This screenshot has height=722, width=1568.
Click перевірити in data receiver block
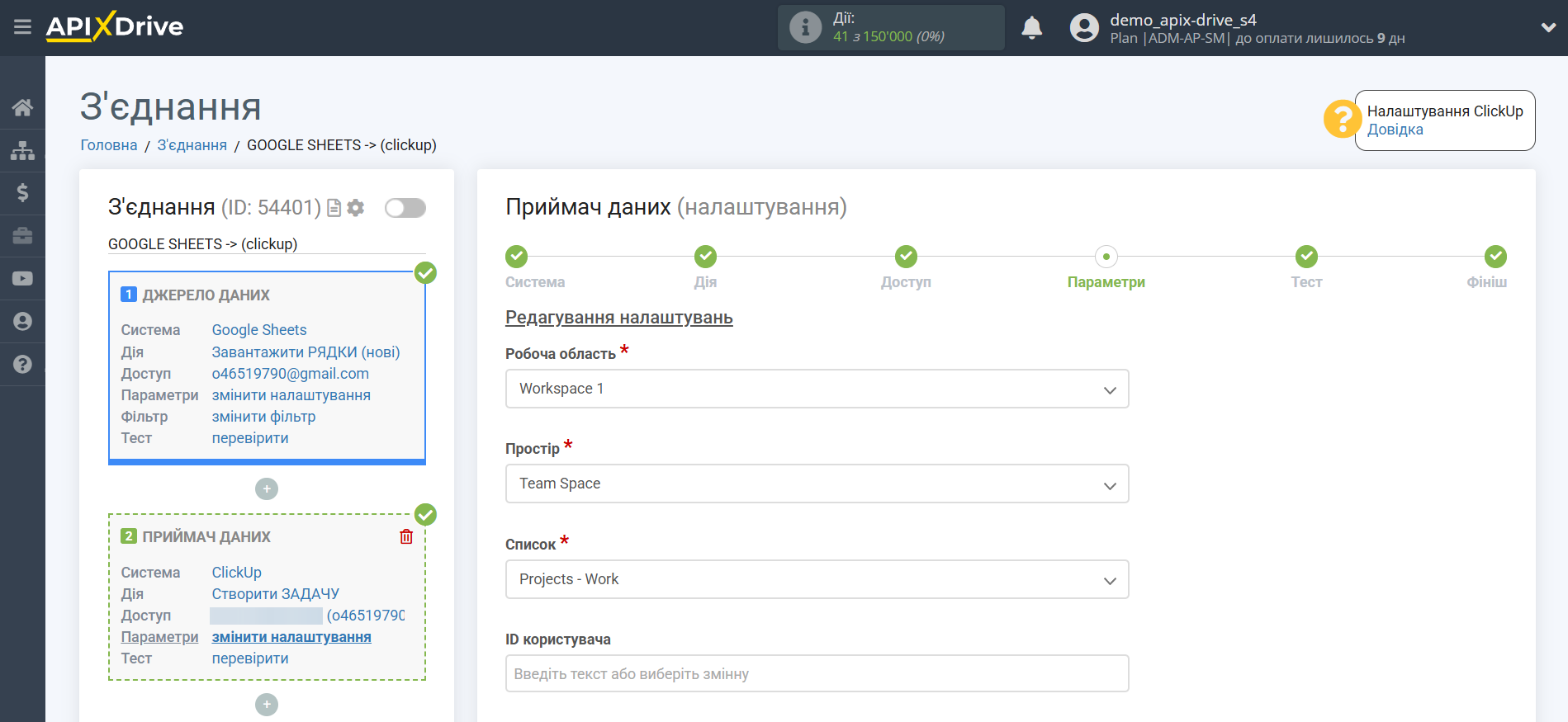pos(250,658)
